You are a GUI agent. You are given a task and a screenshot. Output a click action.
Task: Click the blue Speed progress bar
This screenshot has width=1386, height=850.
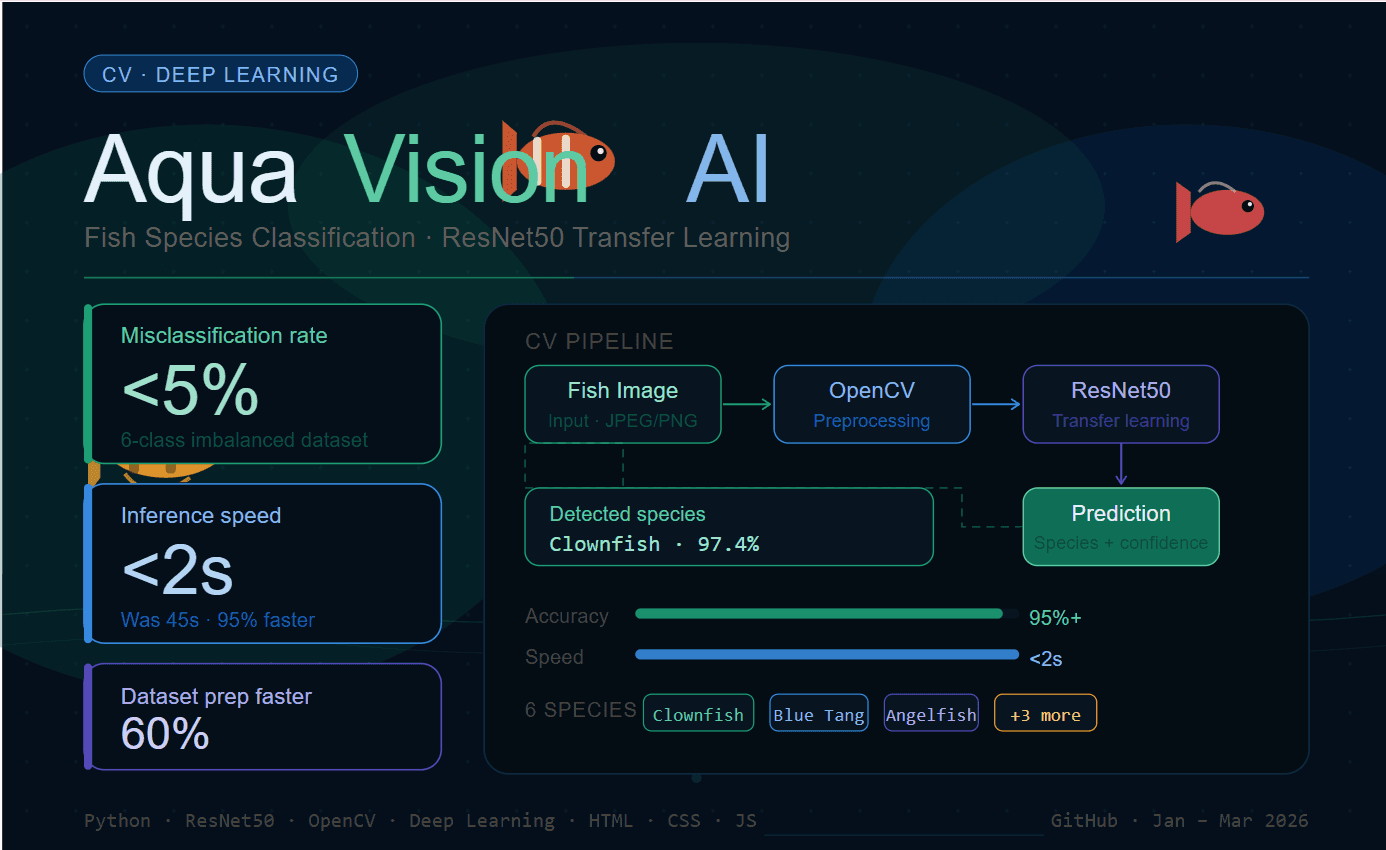pyautogui.click(x=827, y=655)
